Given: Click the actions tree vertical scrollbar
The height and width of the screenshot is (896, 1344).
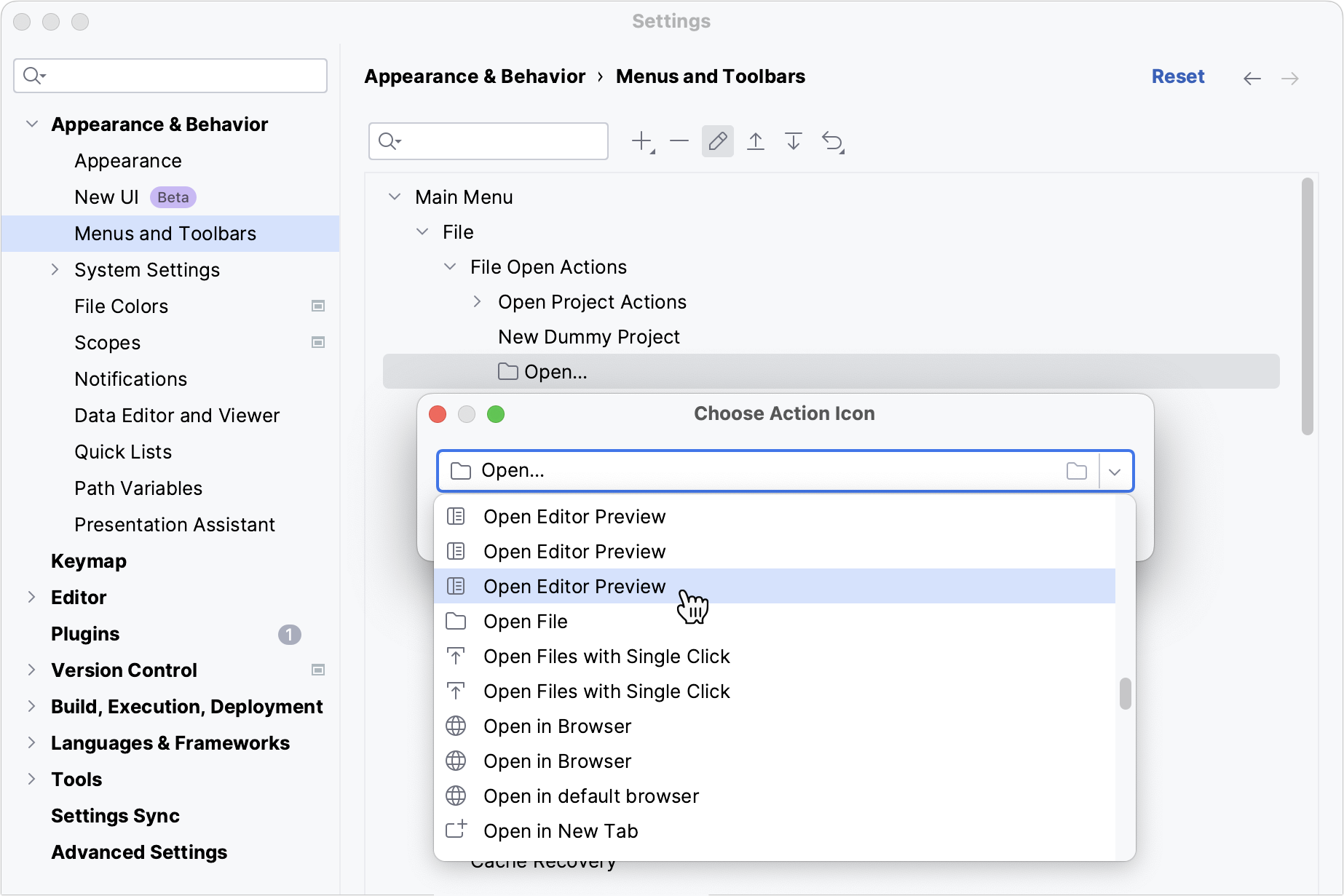Looking at the screenshot, I should point(1308,306).
